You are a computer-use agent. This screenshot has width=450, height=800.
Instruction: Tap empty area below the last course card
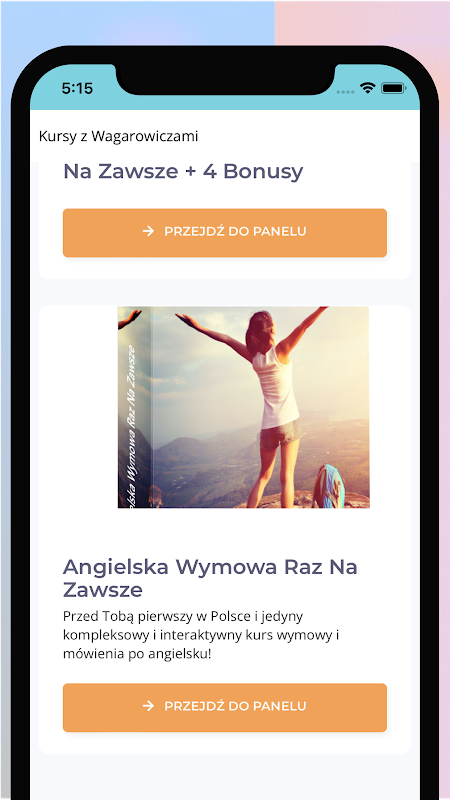[x=224, y=777]
